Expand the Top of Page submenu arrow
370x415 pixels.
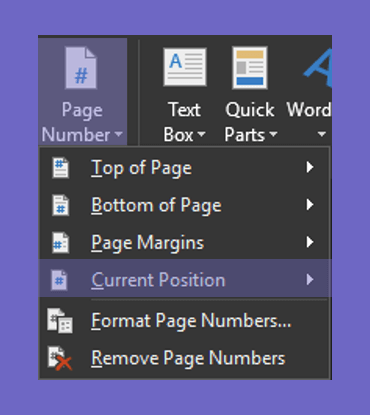click(x=310, y=167)
